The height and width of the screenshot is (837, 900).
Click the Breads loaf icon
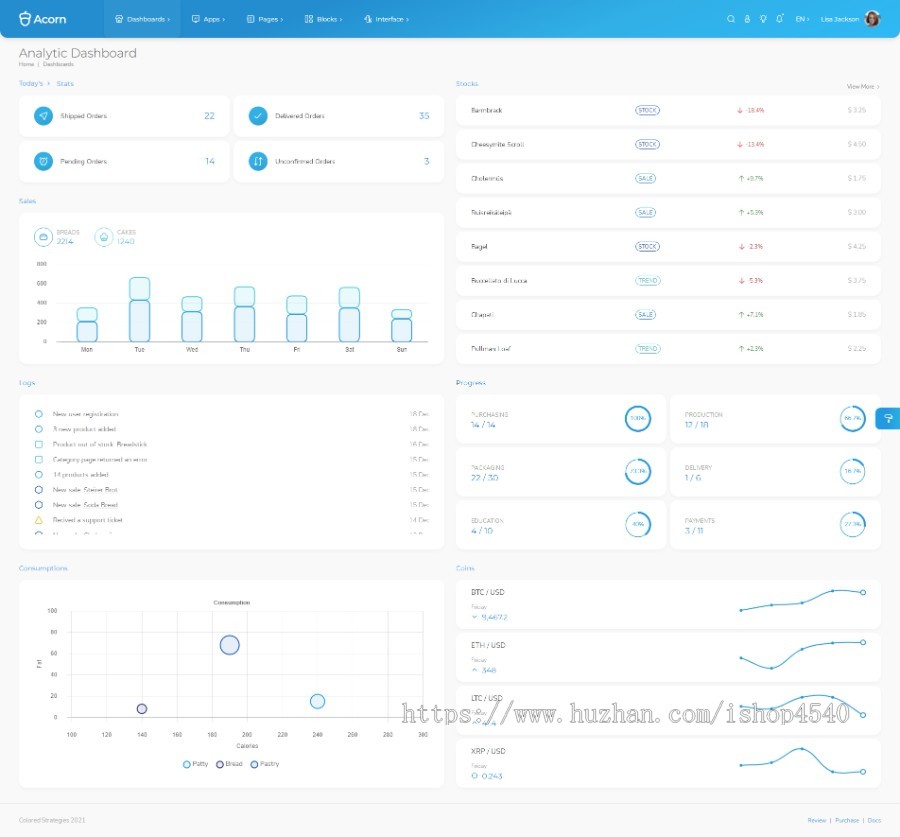tap(43, 237)
